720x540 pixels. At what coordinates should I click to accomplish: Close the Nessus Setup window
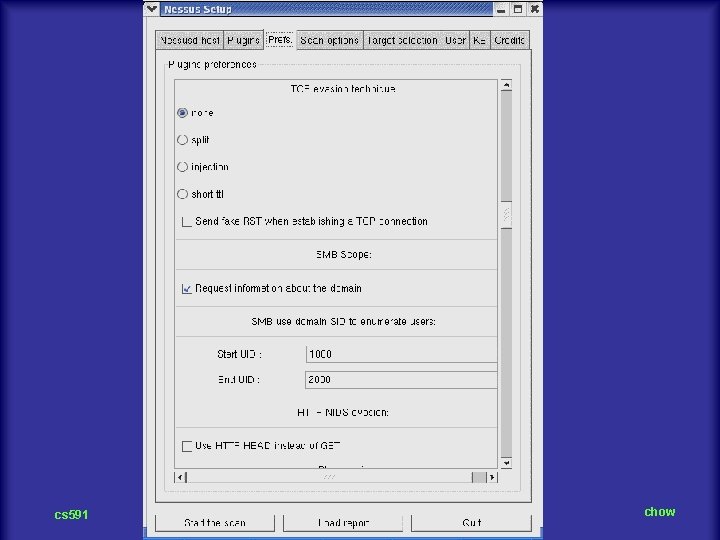pos(534,9)
